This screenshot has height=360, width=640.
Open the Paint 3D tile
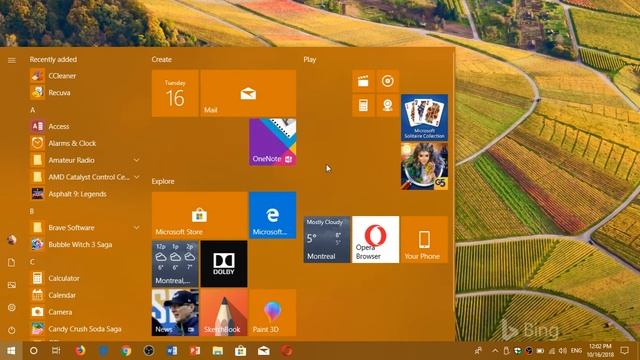(273, 313)
